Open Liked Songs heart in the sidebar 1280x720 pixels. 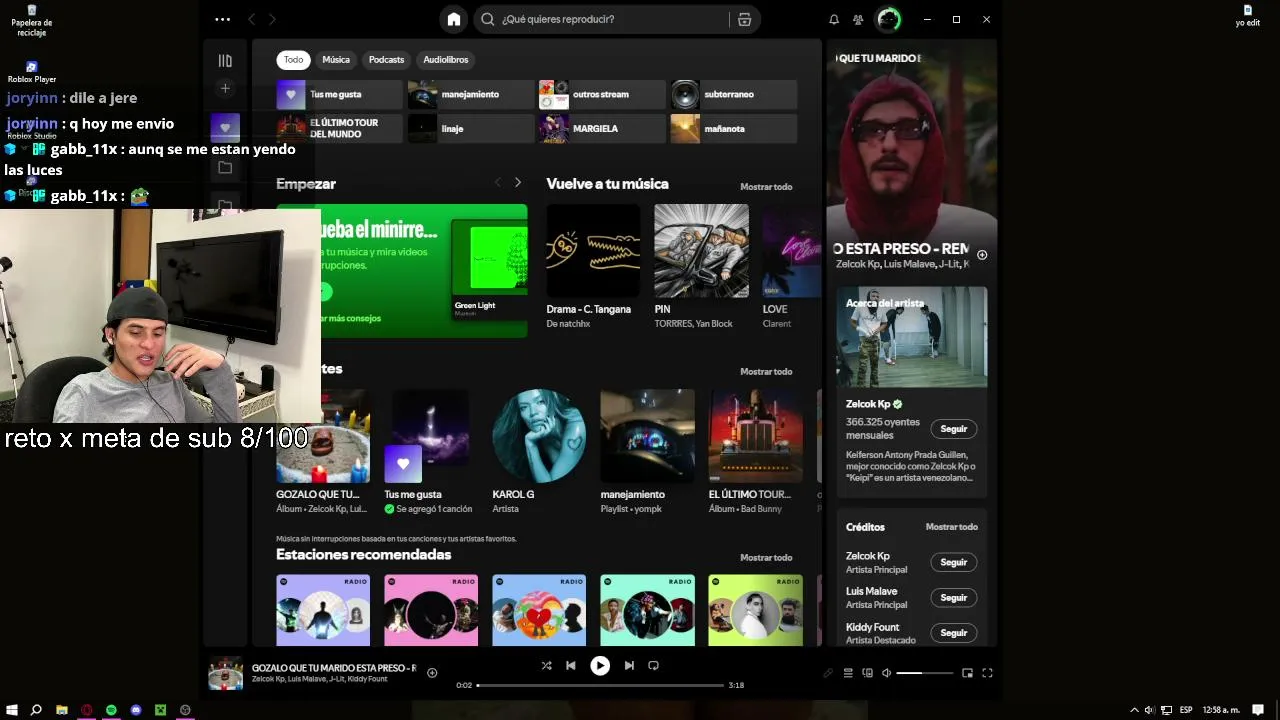pos(225,128)
